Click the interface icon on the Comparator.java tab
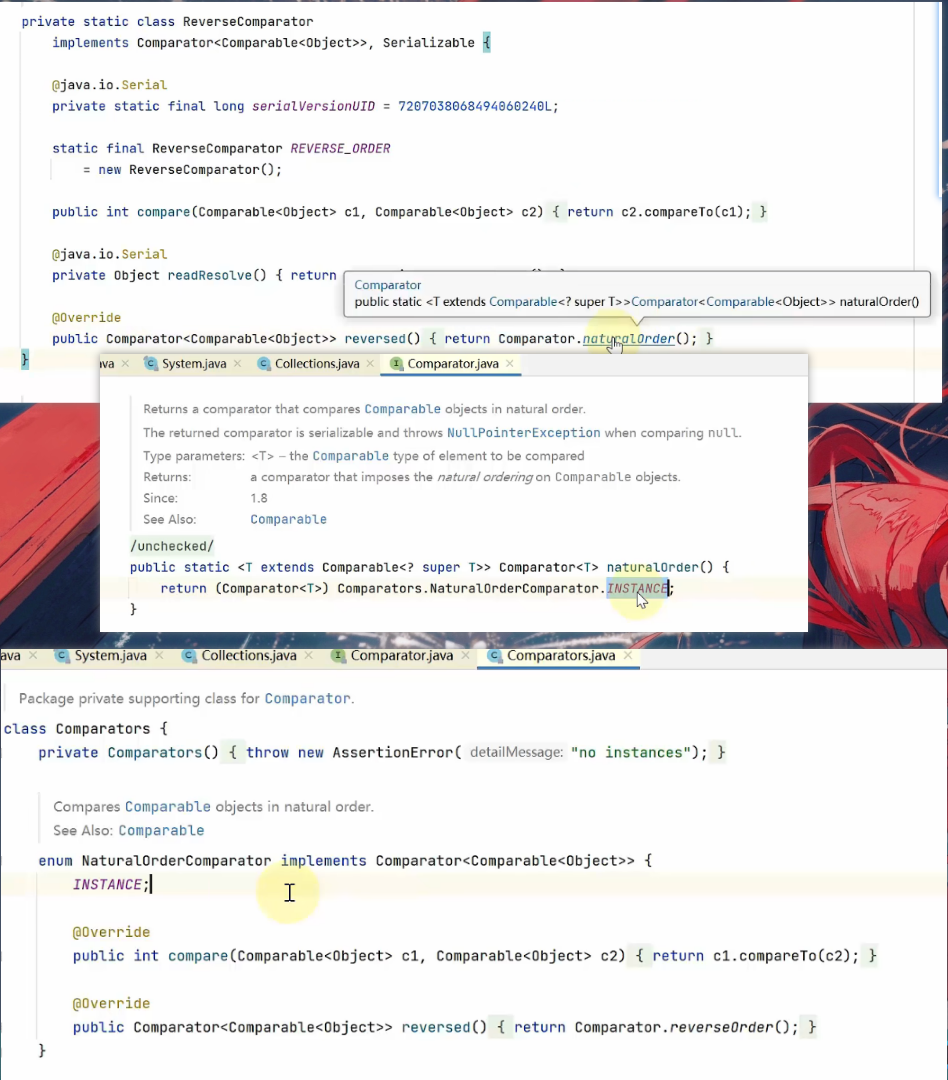948x1080 pixels. pos(396,363)
